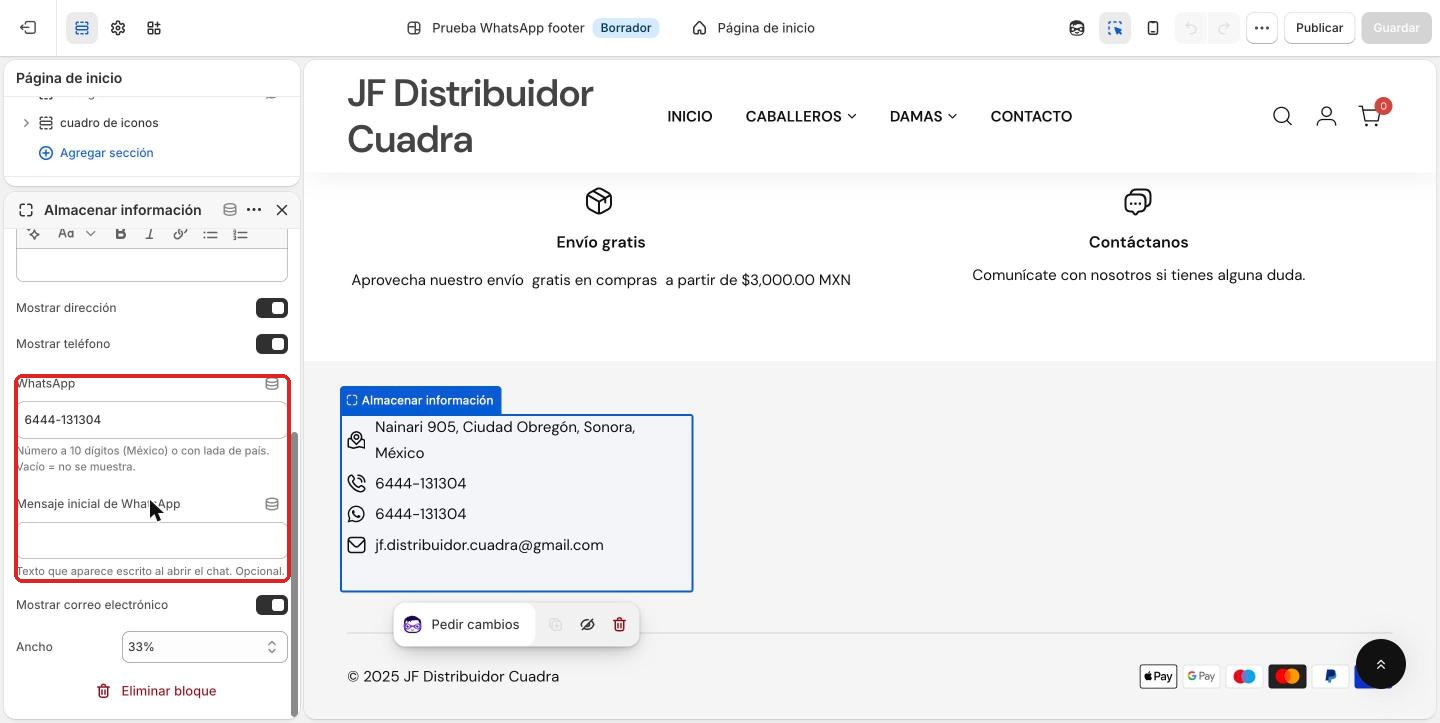The height and width of the screenshot is (723, 1440).
Task: Connect dynamic source for the WhatsApp field
Action: click(x=272, y=384)
